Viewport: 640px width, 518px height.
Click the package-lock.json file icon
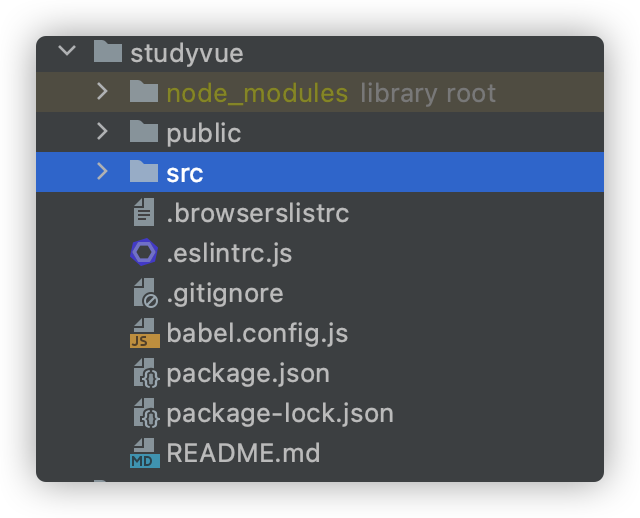click(x=146, y=413)
